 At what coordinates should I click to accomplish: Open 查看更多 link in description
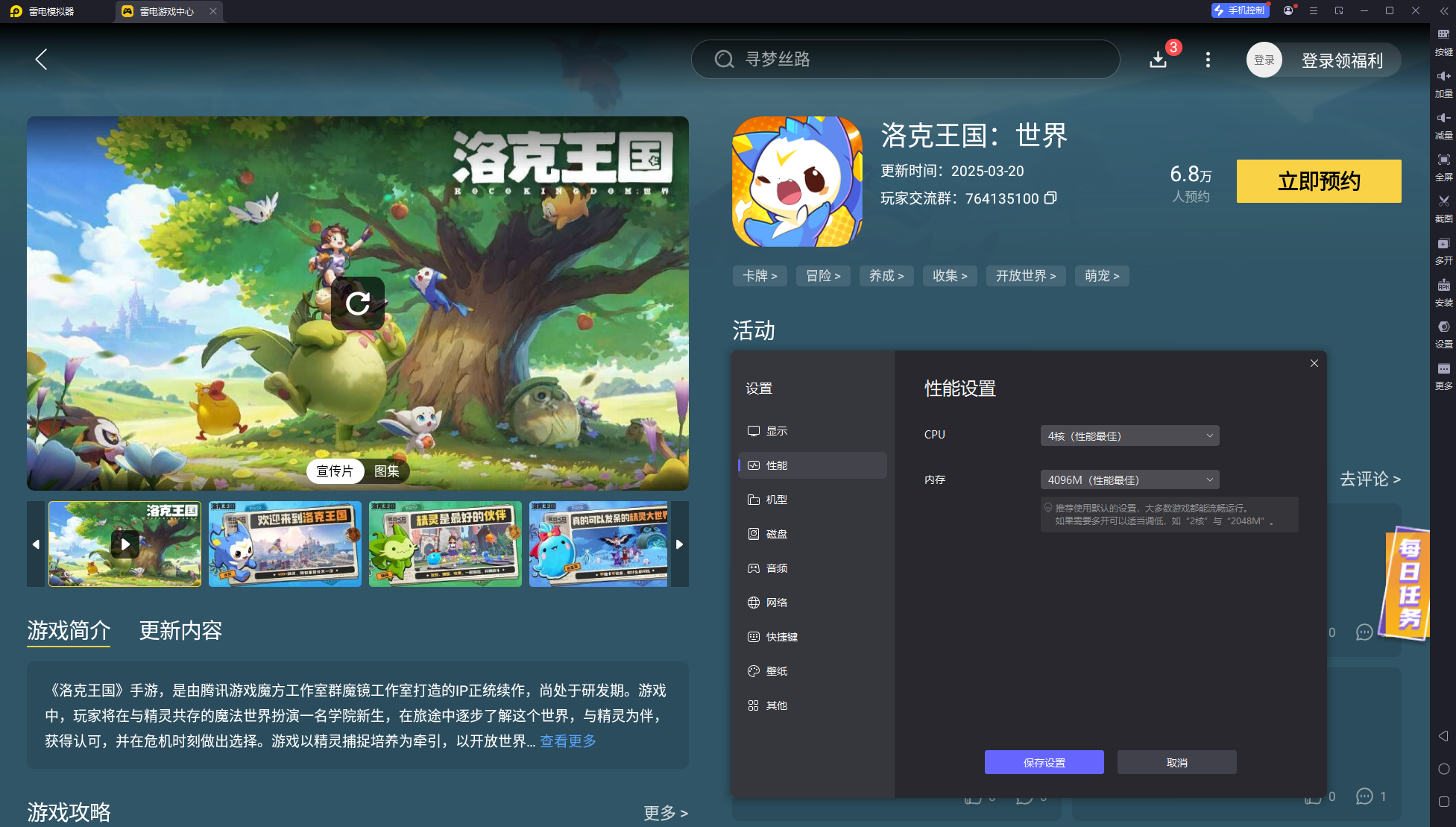(568, 741)
